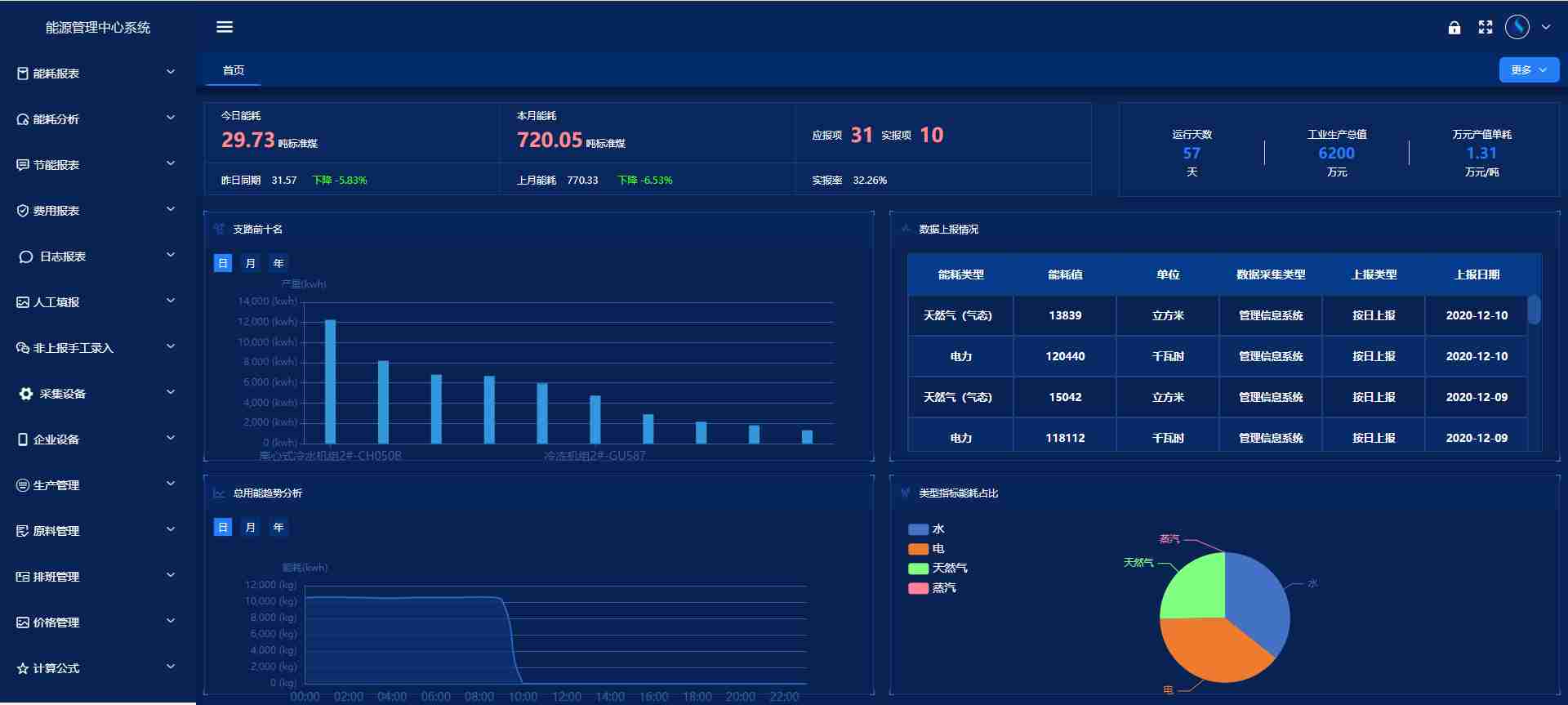Select 月 in 支路前十名 chart
This screenshot has height=705, width=1568.
(x=251, y=263)
